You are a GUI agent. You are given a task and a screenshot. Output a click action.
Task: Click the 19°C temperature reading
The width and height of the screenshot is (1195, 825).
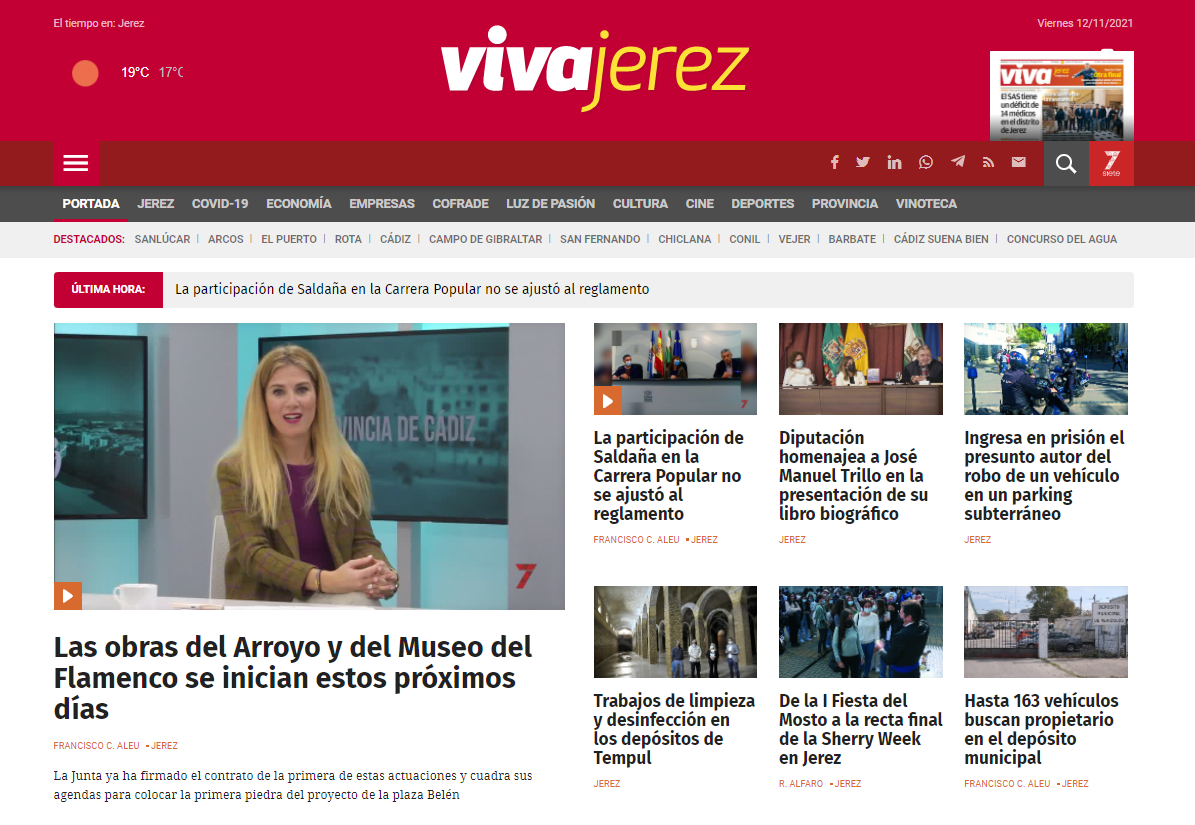click(135, 72)
